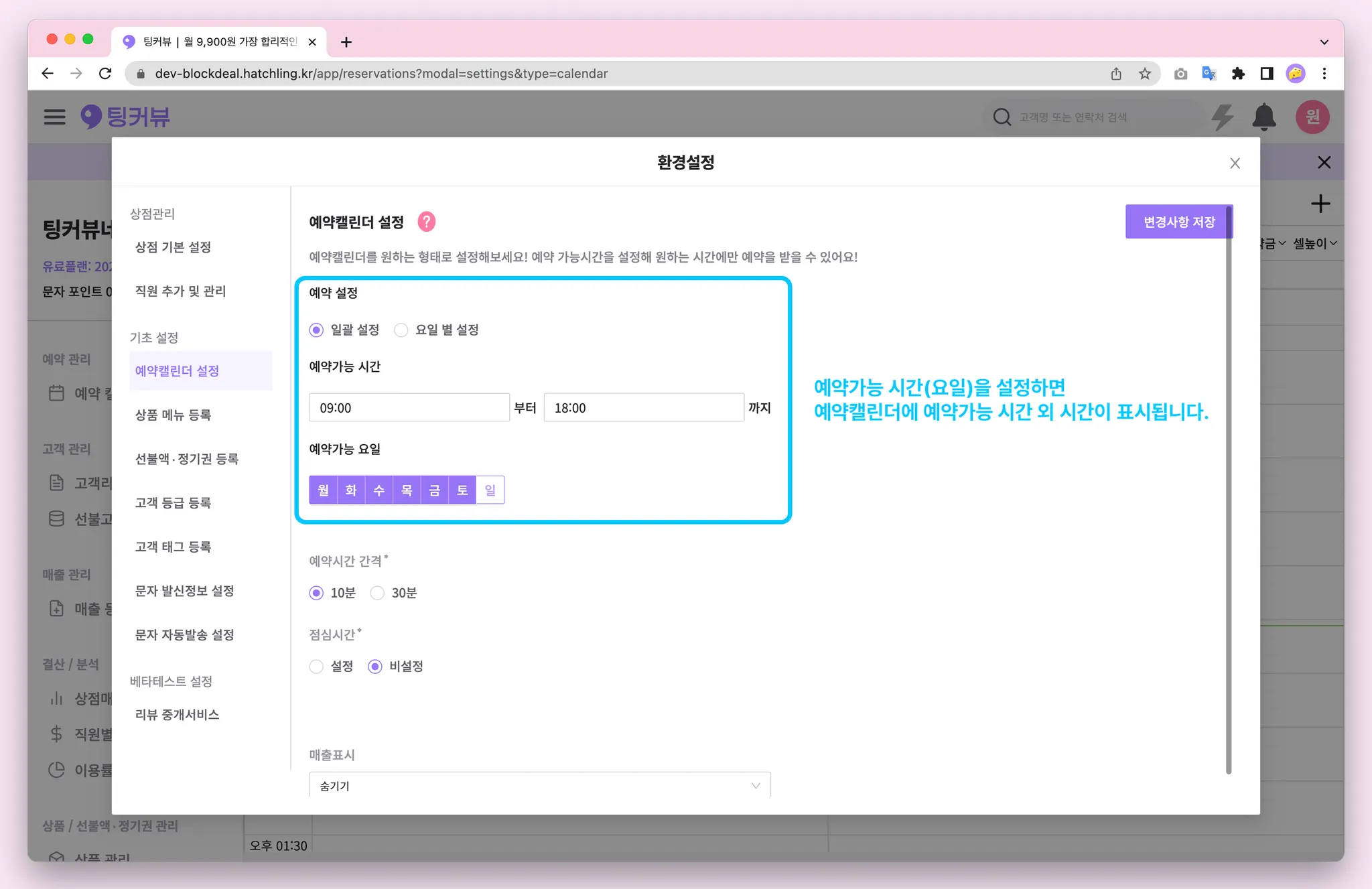Expand the browser tab list chevron

point(1324,42)
